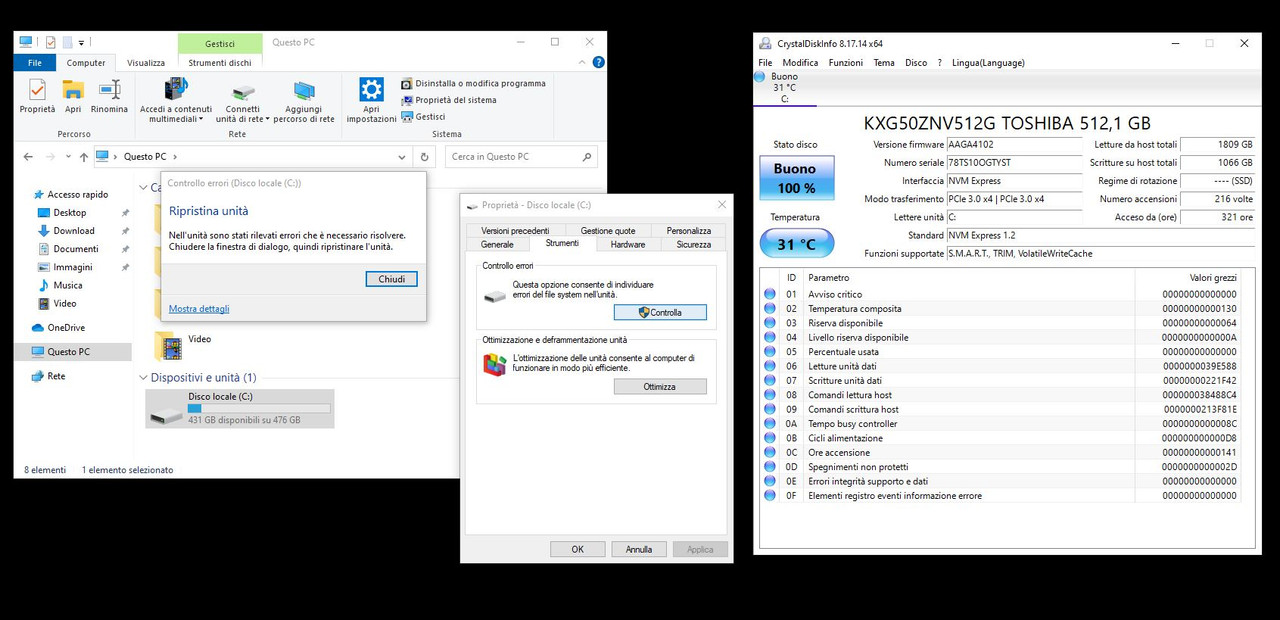The width and height of the screenshot is (1280, 620).
Task: Click the Buono 100 % health status box
Action: tap(795, 178)
